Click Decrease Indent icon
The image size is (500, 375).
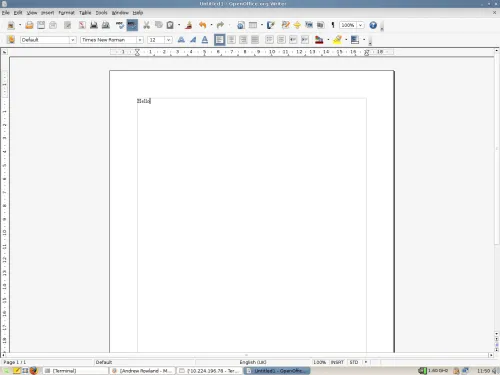pyautogui.click(x=293, y=40)
